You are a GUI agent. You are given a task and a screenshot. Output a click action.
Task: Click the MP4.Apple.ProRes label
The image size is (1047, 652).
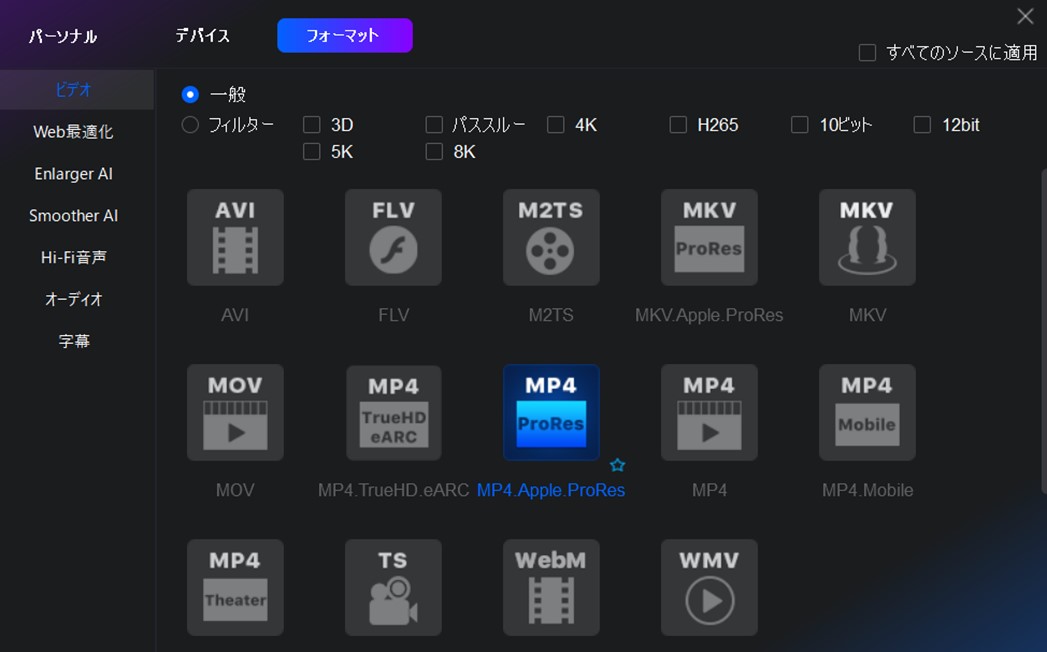coord(551,490)
